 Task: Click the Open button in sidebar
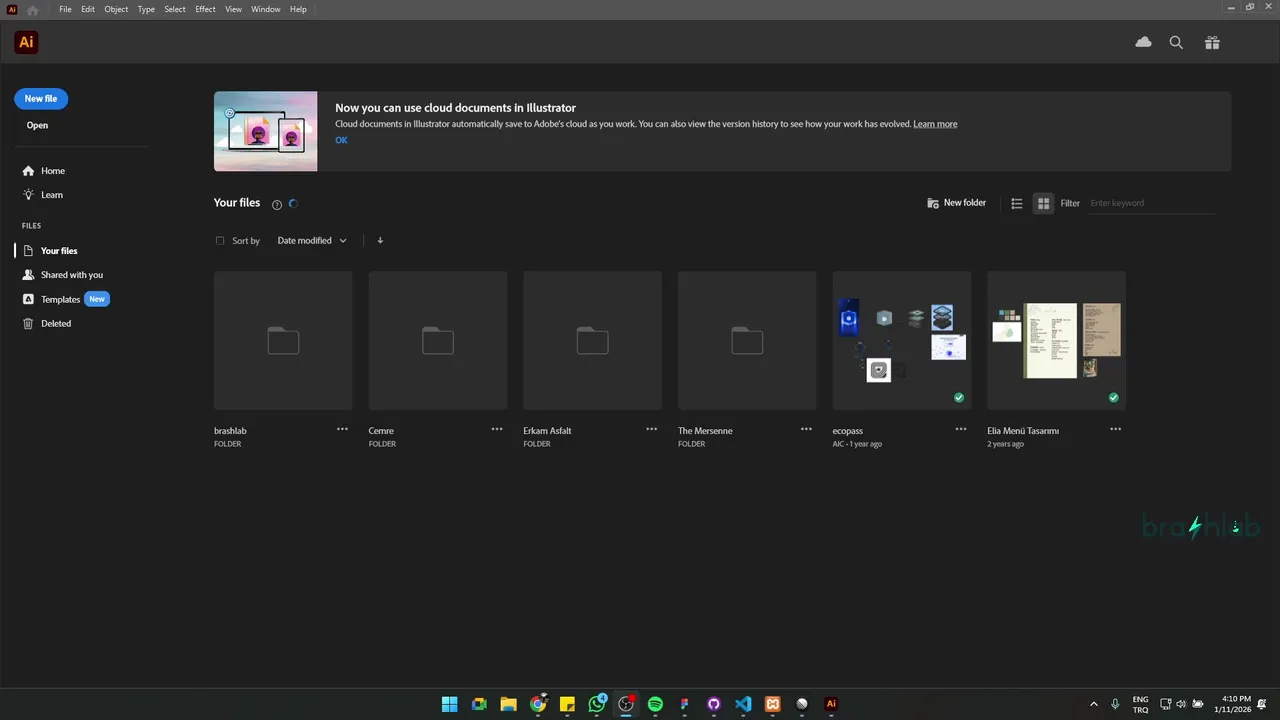[37, 125]
